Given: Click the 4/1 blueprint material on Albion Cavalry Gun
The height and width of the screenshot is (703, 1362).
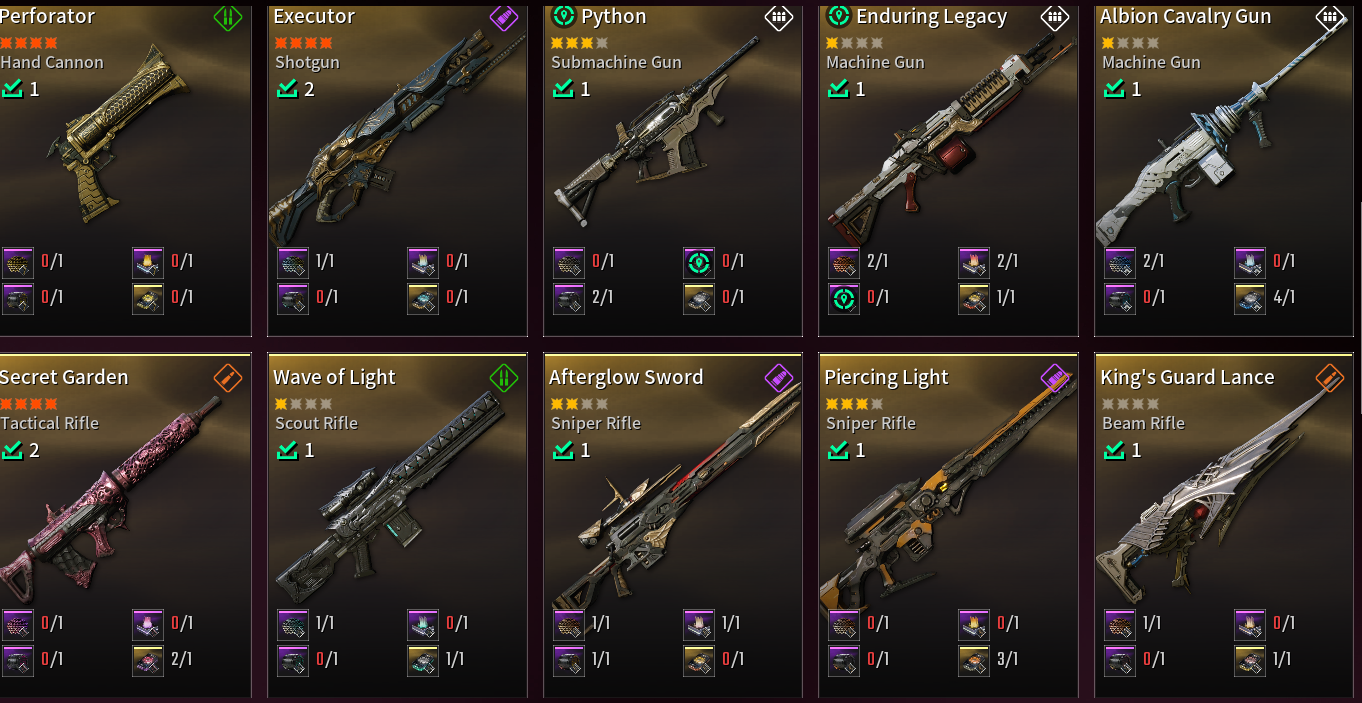Looking at the screenshot, I should tap(1250, 298).
